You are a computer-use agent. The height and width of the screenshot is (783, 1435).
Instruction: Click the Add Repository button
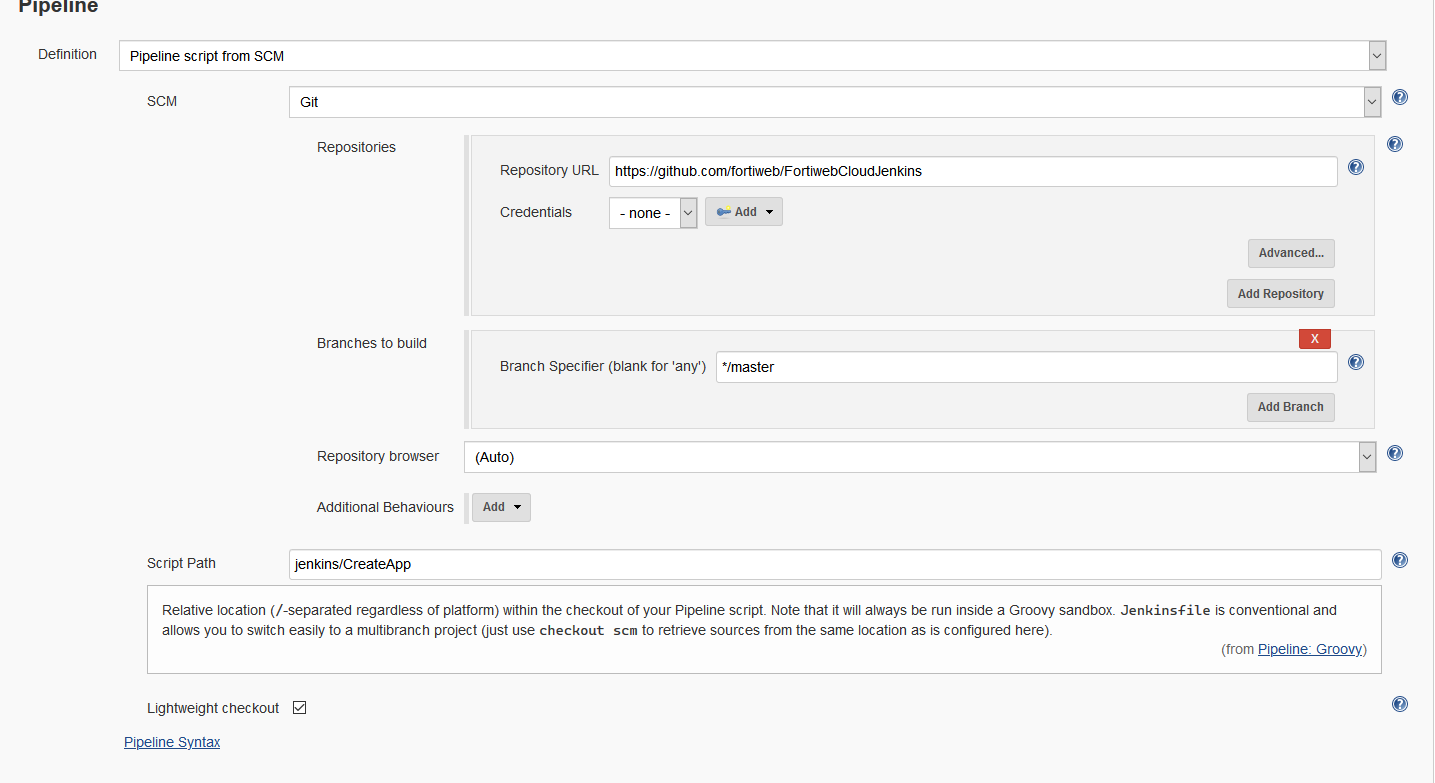pos(1280,294)
